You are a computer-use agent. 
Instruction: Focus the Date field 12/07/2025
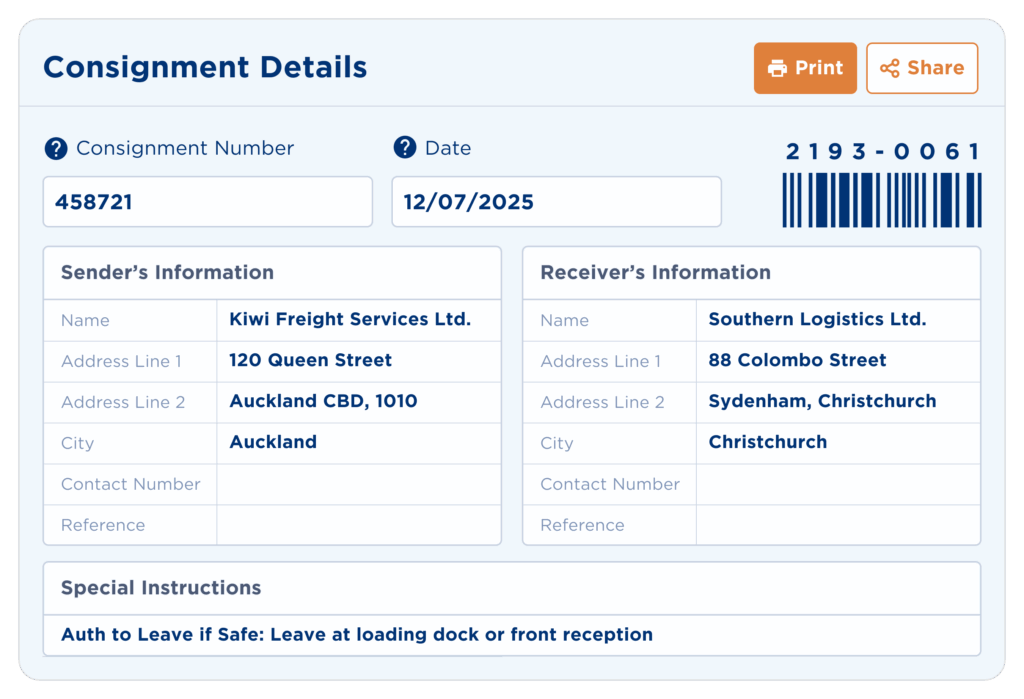[x=556, y=202]
